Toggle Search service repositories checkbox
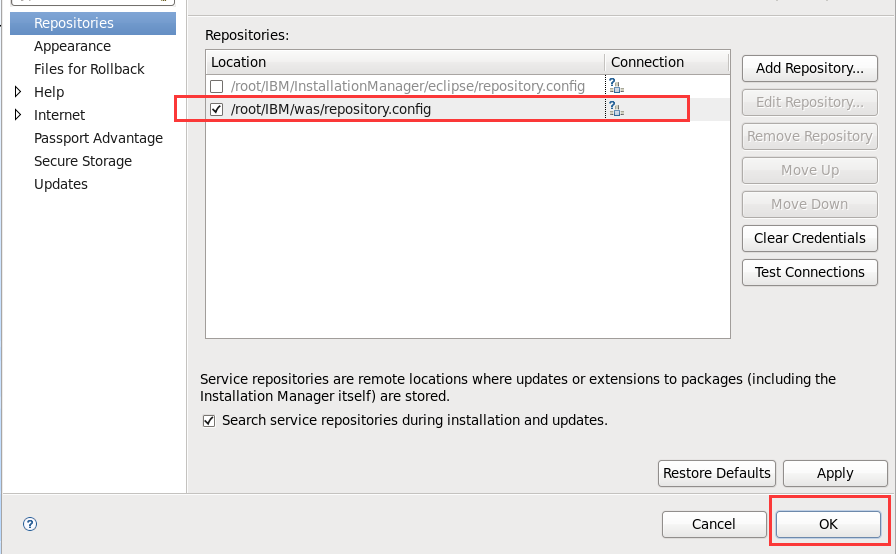896x554 pixels. point(209,421)
